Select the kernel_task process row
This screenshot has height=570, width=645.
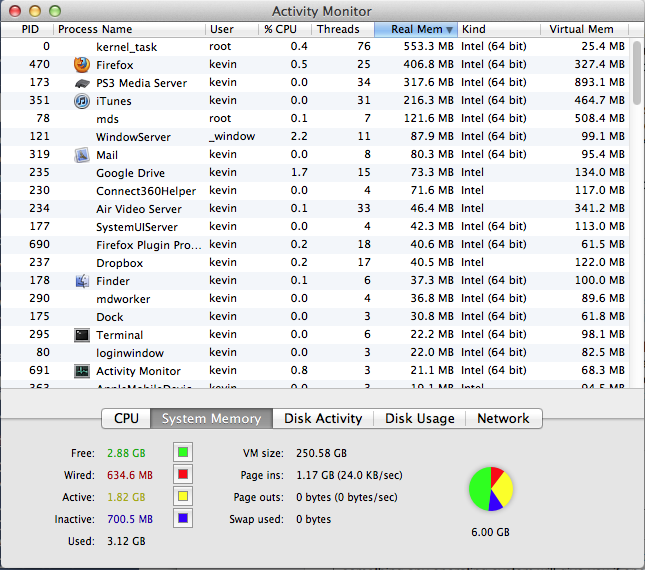coord(315,46)
